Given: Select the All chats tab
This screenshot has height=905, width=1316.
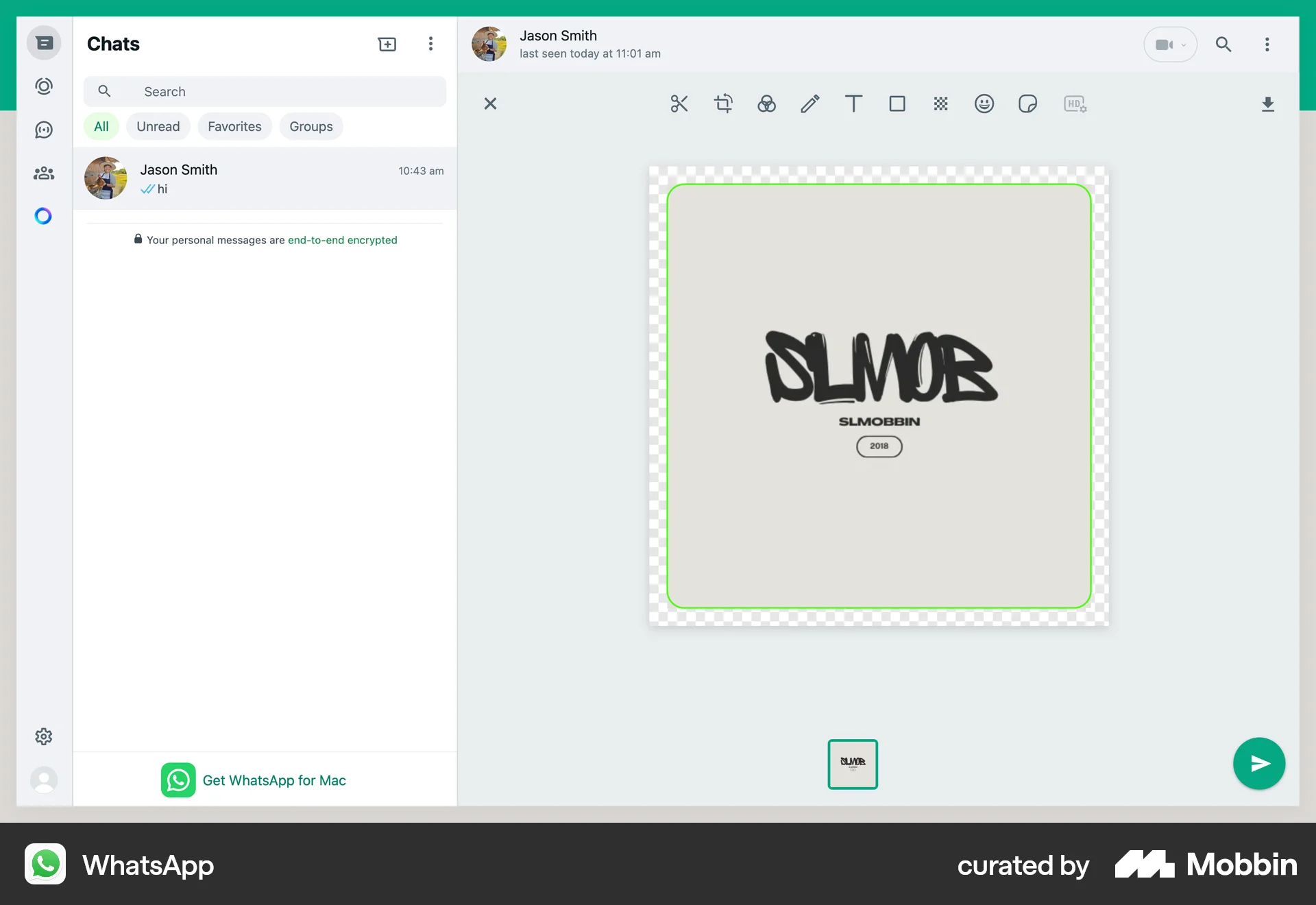Looking at the screenshot, I should coord(101,126).
